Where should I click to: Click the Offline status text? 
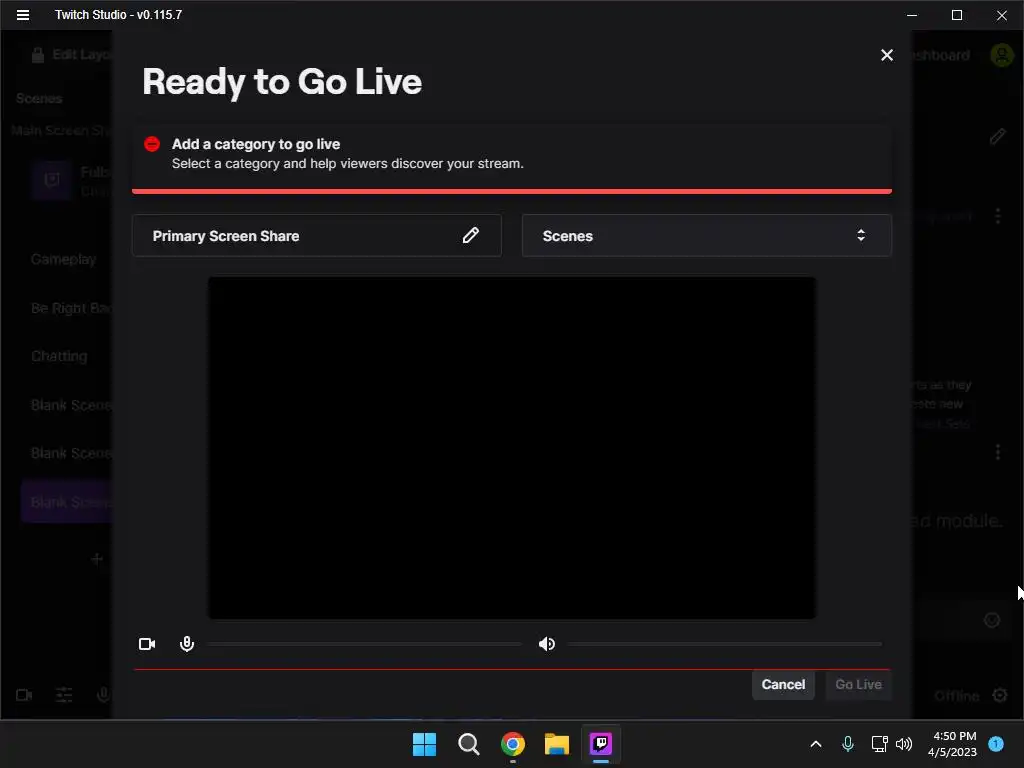pos(956,696)
